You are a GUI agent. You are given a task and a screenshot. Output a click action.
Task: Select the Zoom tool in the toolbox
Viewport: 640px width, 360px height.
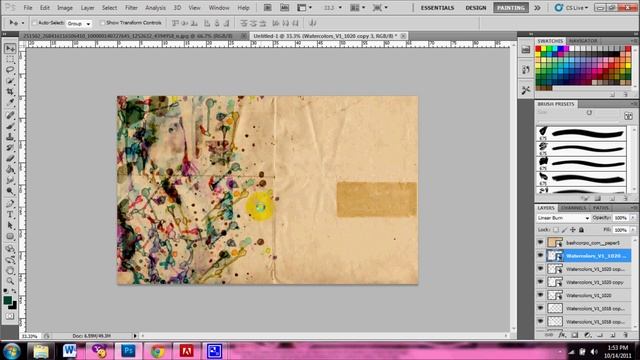10,281
